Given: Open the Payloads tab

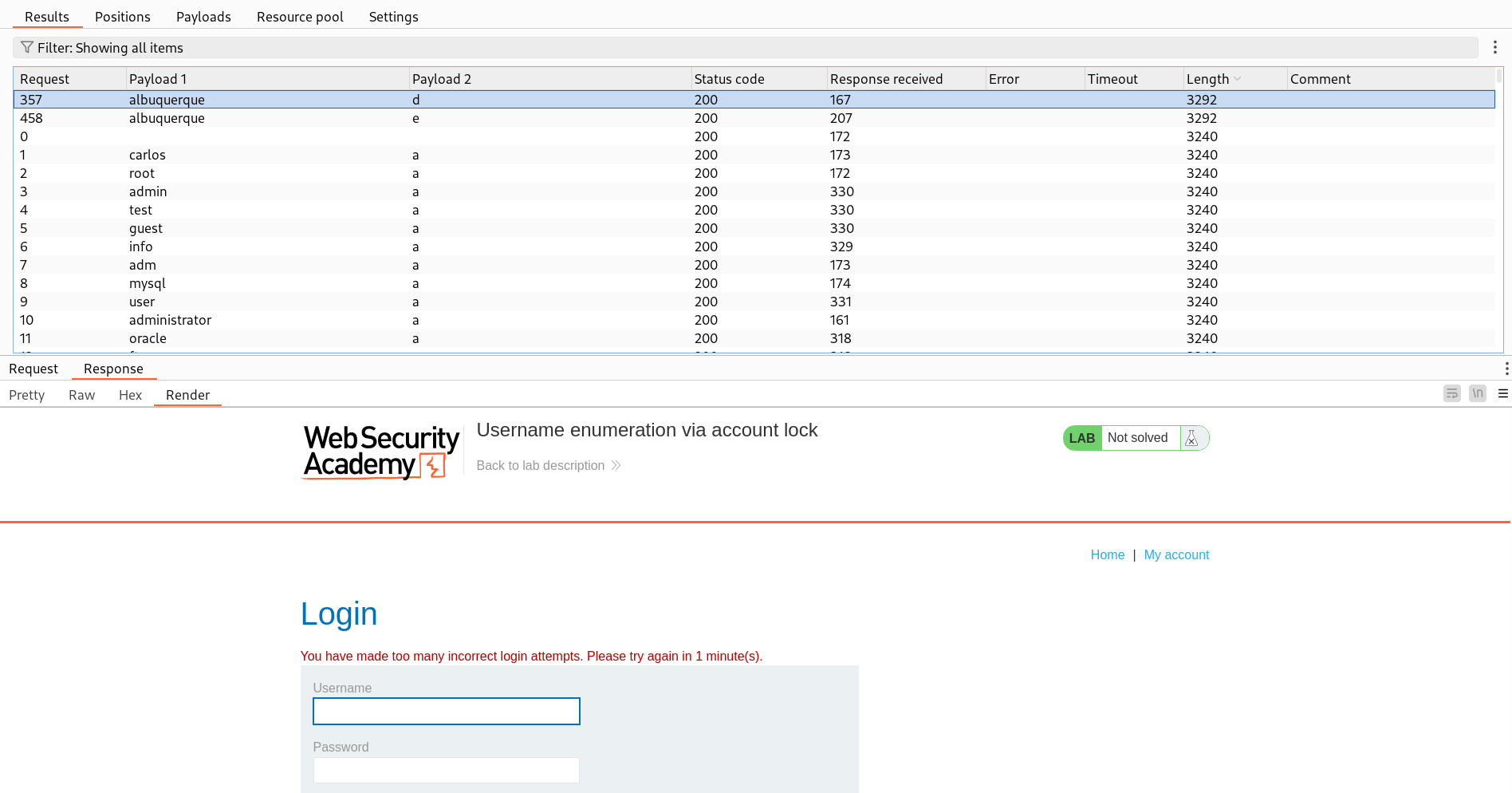Looking at the screenshot, I should click(203, 16).
